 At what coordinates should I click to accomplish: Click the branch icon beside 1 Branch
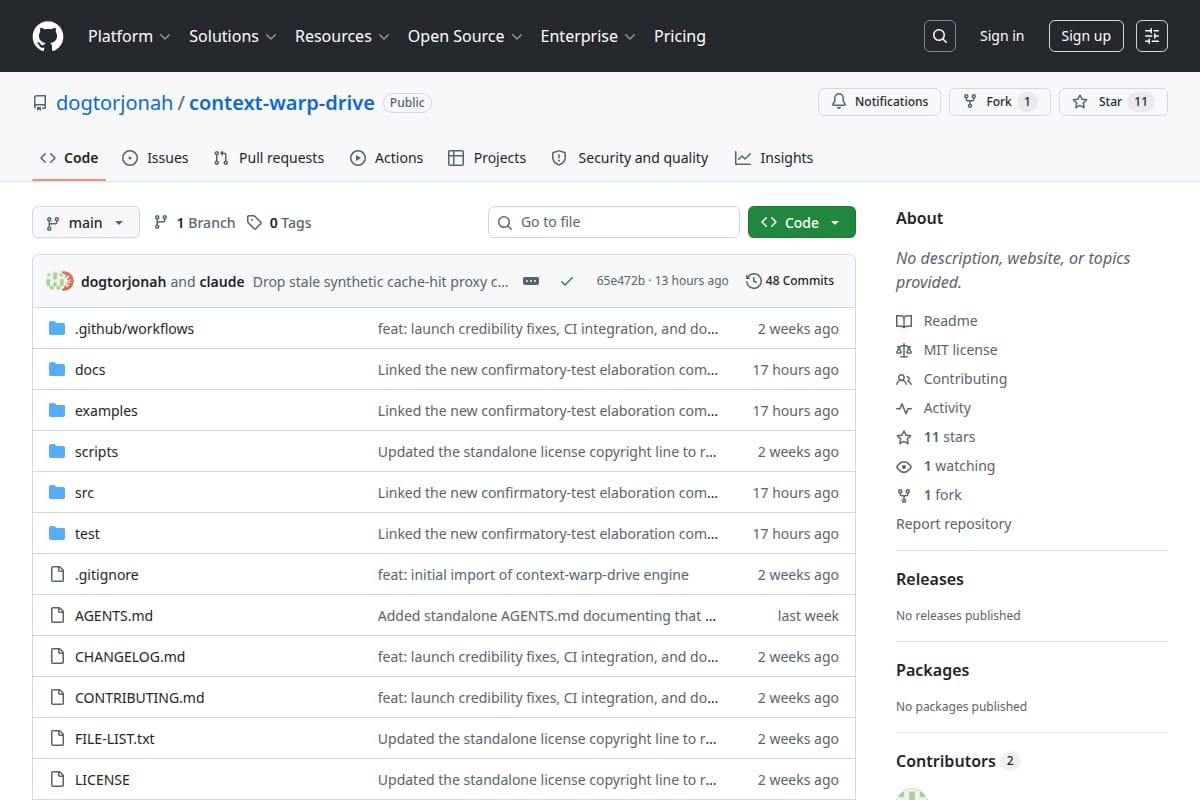click(161, 222)
